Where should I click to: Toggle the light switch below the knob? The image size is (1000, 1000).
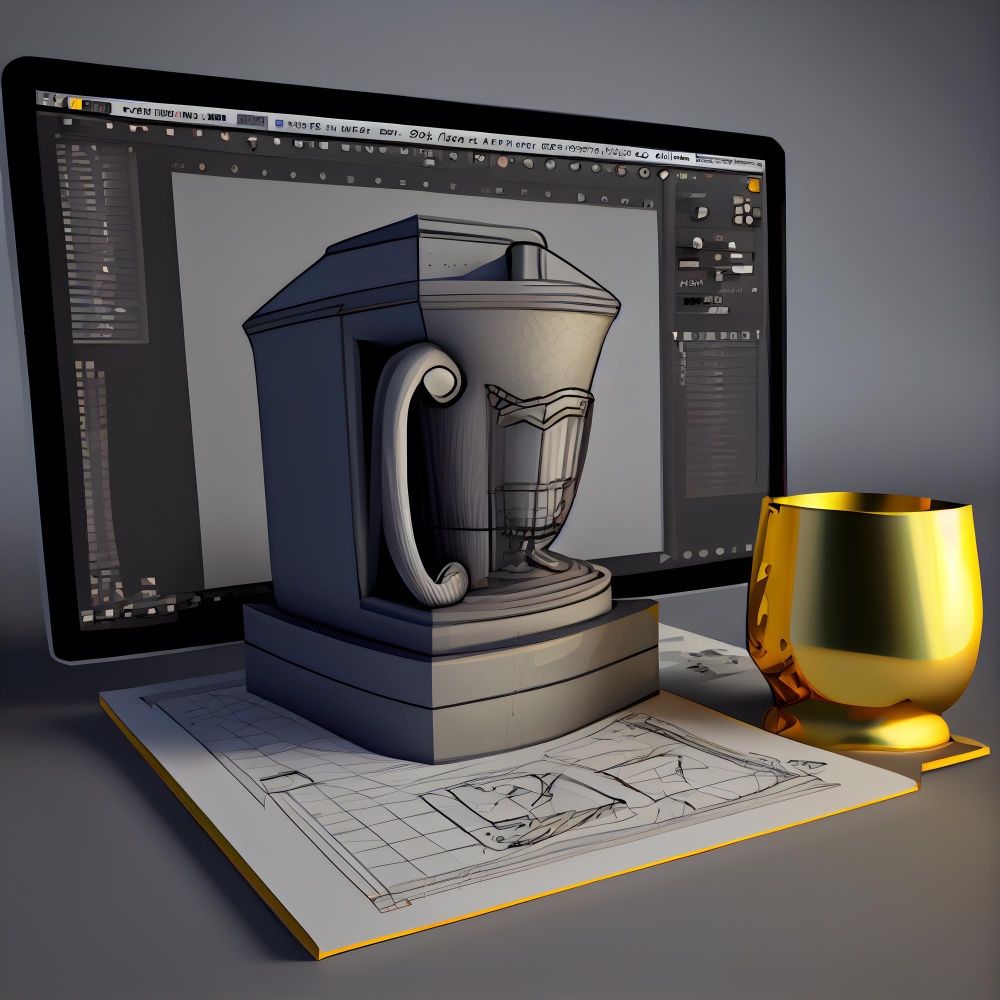tap(698, 242)
